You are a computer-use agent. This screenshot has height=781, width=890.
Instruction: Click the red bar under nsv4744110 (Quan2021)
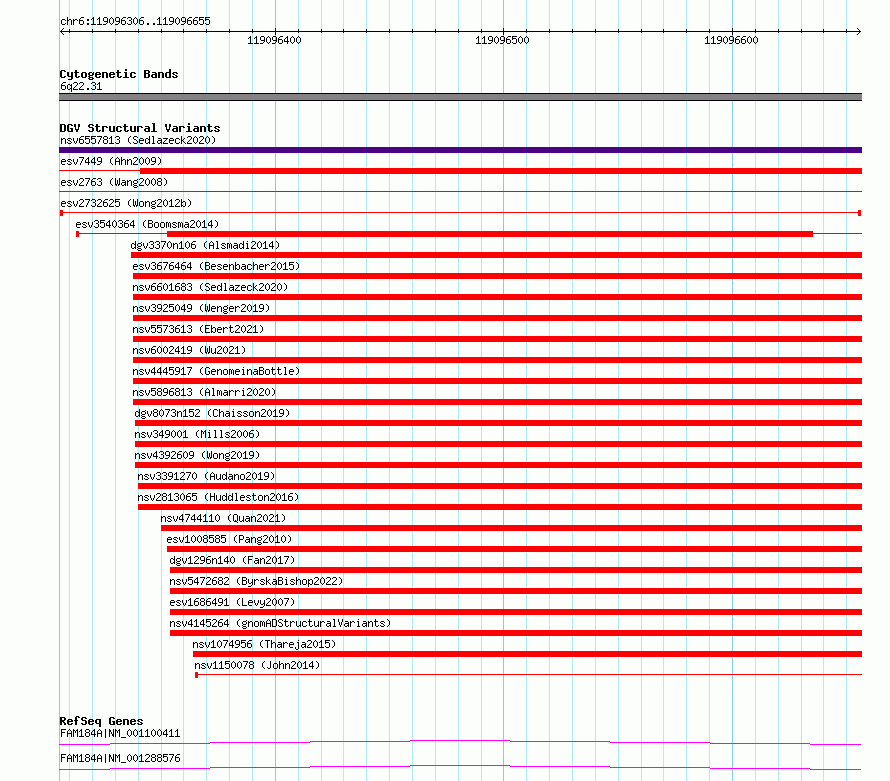(x=511, y=528)
